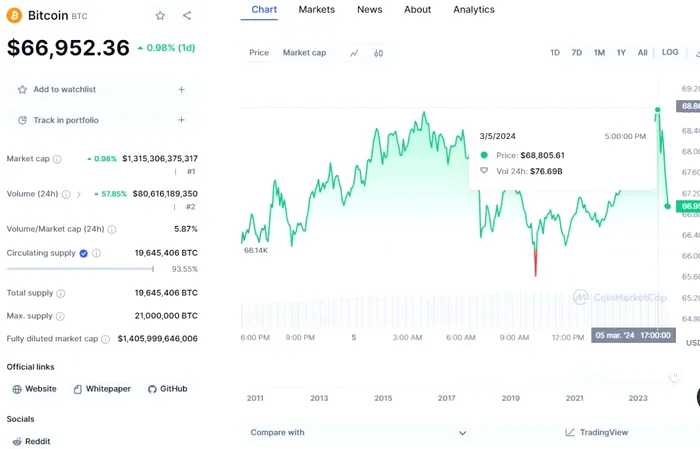700x449 pixels.
Task: Click 2017 on the history timeline
Action: [446, 398]
